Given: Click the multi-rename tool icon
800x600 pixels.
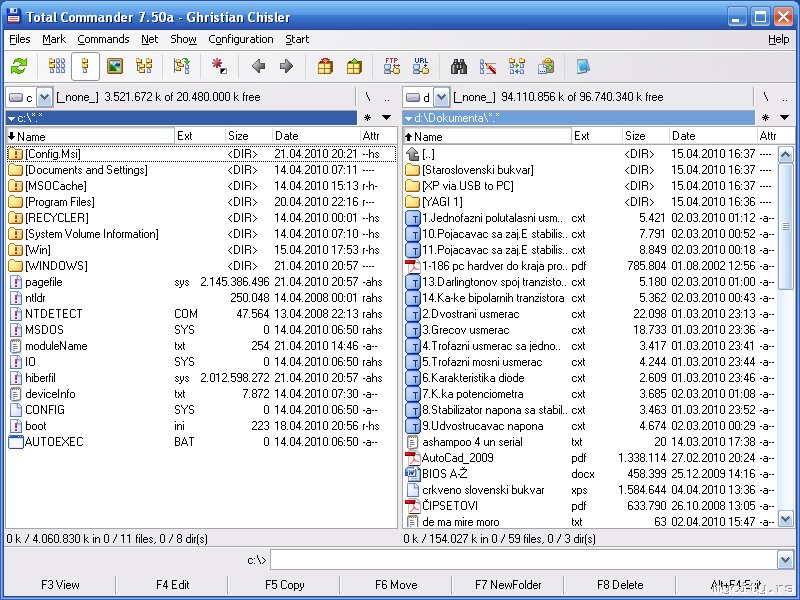Looking at the screenshot, I should (488, 66).
